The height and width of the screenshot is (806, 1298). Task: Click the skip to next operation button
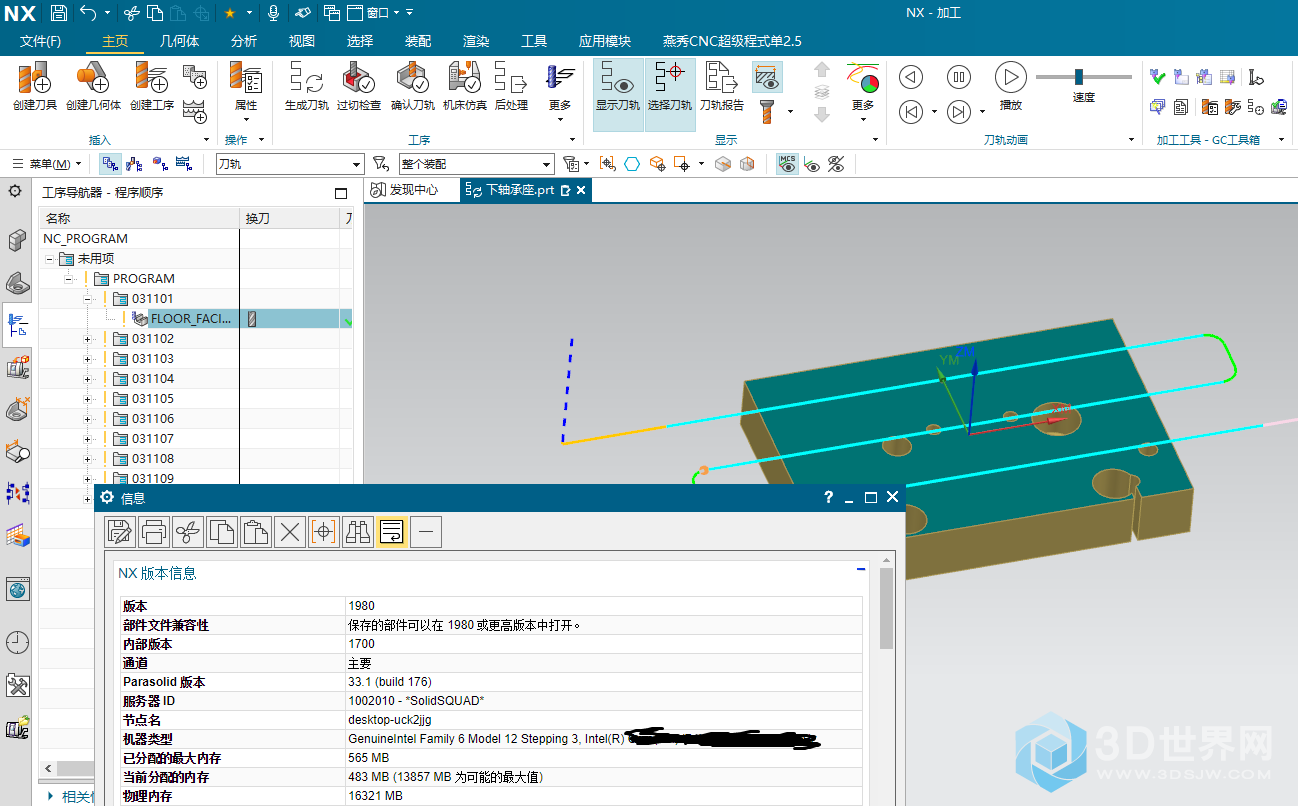(x=959, y=112)
